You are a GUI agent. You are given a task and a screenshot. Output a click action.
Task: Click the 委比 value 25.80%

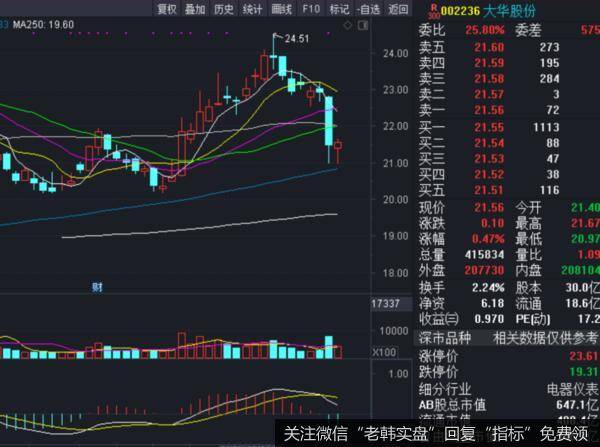485,30
